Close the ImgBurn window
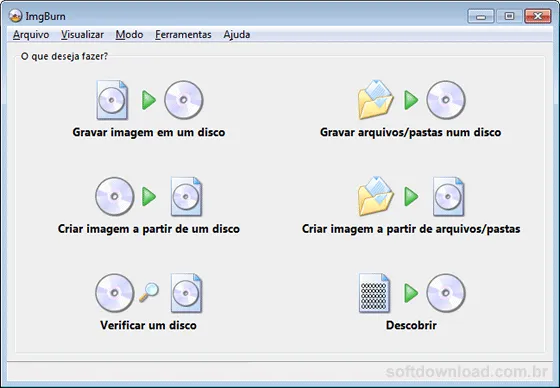Image resolution: width=560 pixels, height=388 pixels. point(538,16)
